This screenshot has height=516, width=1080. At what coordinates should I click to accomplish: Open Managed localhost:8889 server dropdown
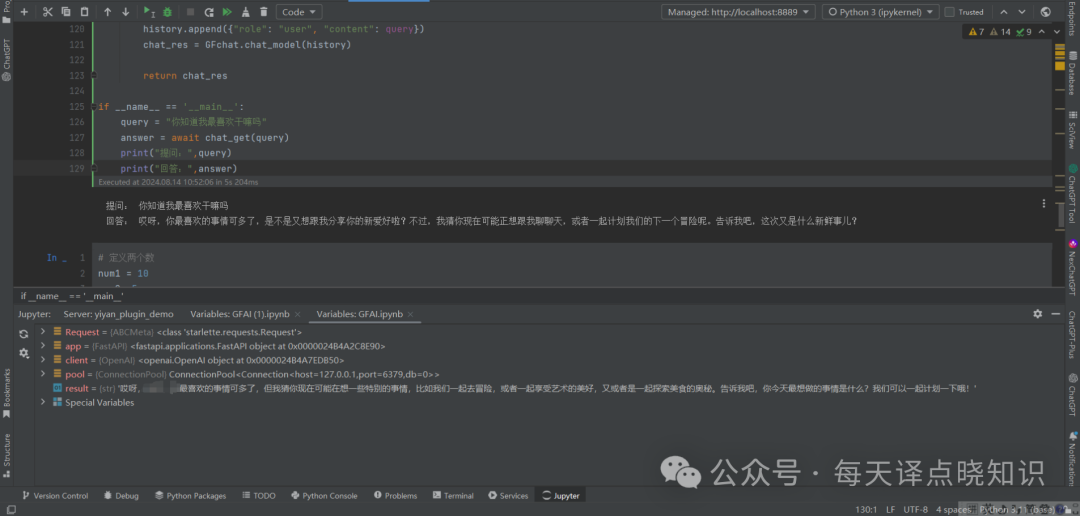[x=738, y=12]
